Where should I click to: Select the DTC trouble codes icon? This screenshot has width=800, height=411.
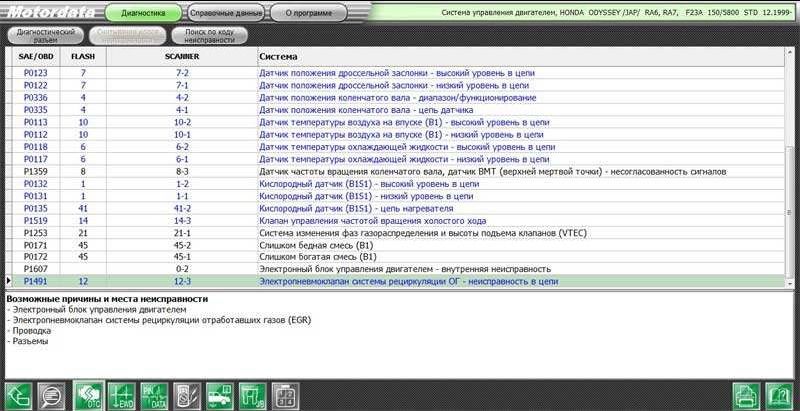click(x=89, y=396)
